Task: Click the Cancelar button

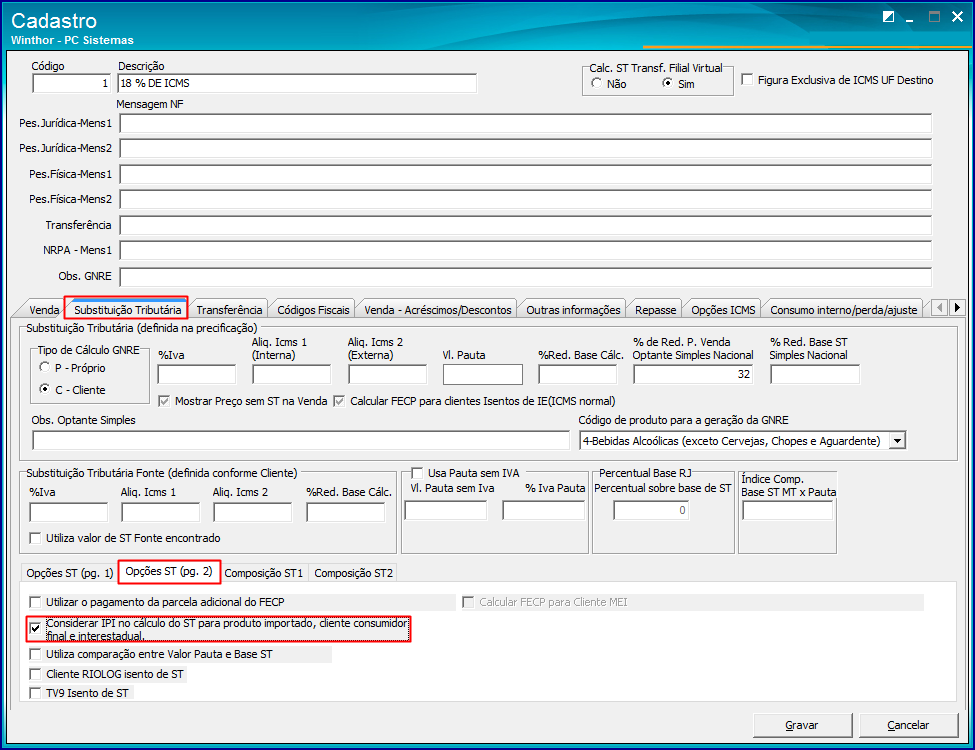Action: point(908,725)
